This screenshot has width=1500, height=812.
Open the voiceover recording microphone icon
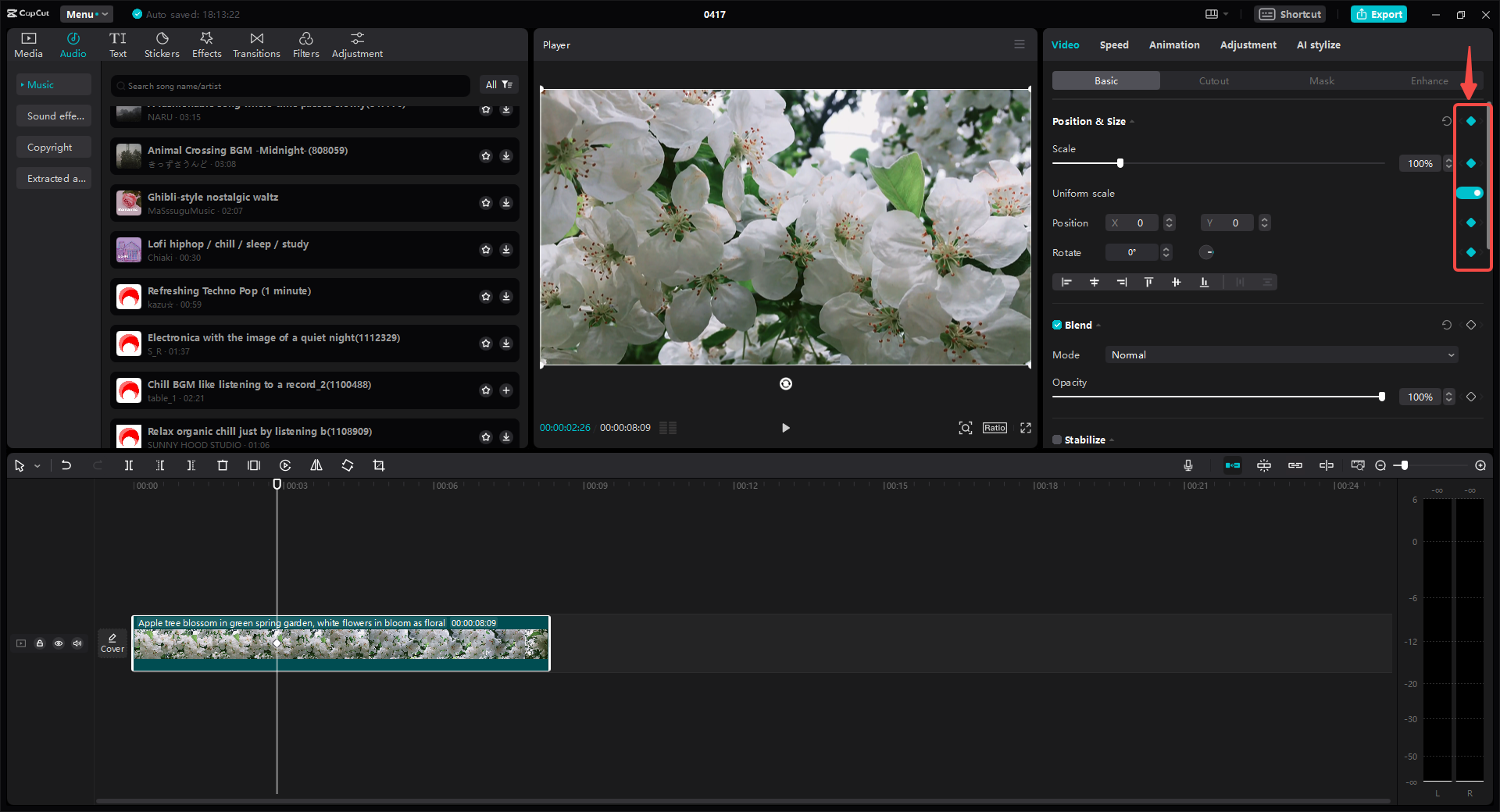pyautogui.click(x=1187, y=465)
